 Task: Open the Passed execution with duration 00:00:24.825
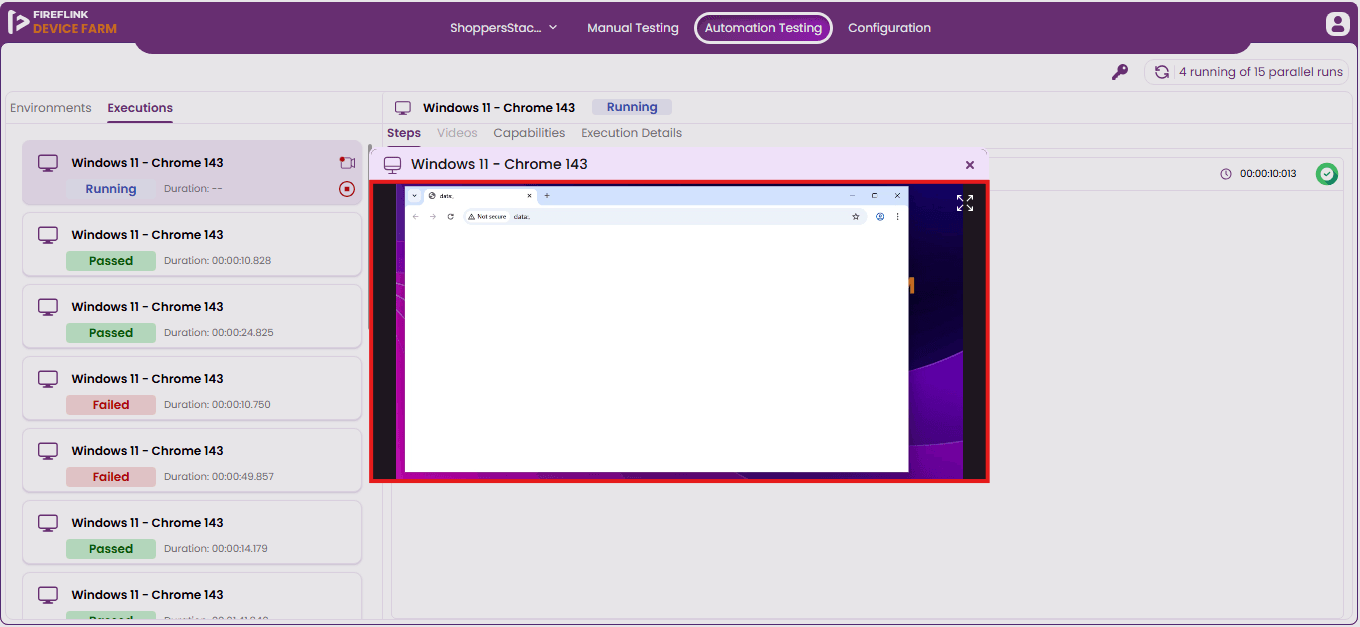point(192,316)
